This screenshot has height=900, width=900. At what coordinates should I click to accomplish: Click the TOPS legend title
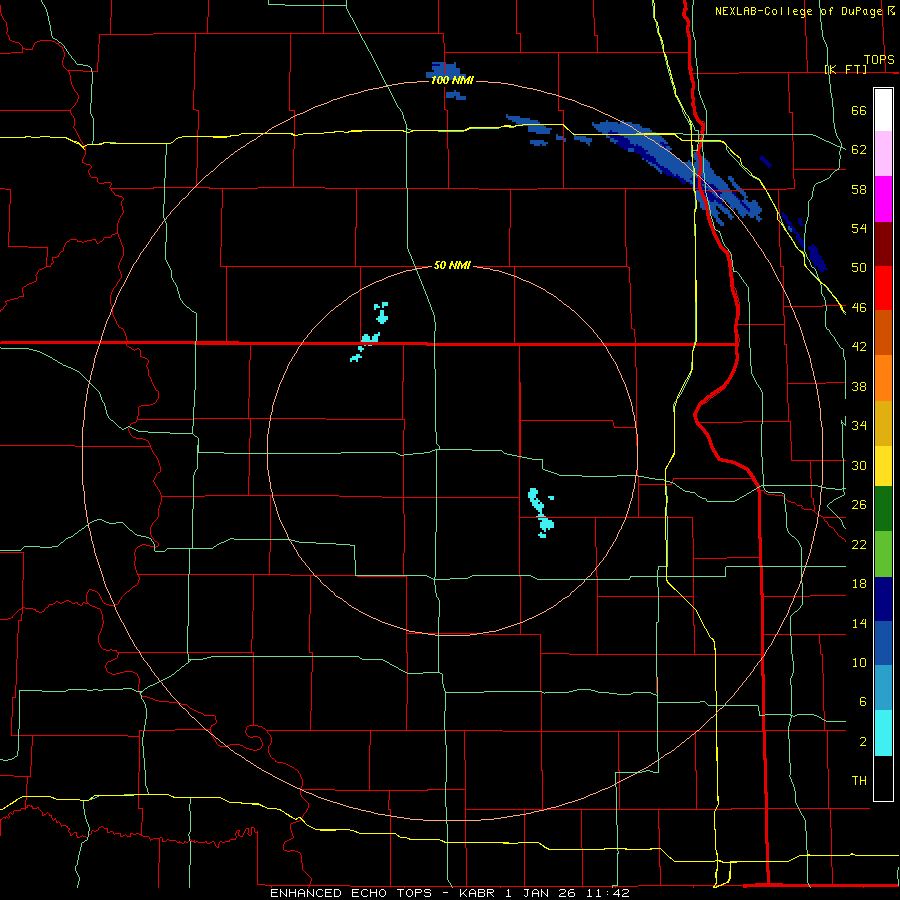879,59
